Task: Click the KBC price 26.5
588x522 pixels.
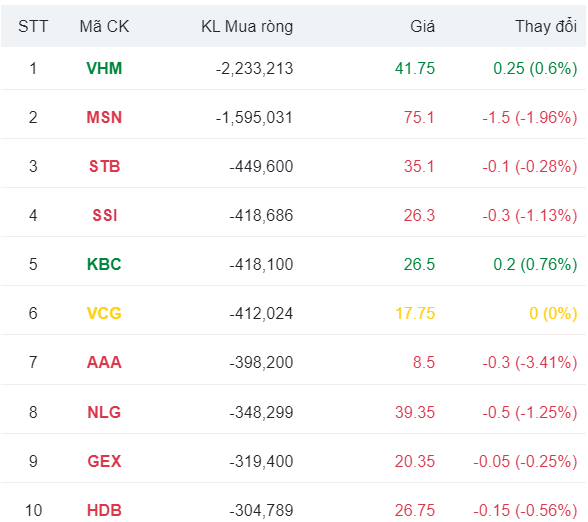Action: (419, 264)
